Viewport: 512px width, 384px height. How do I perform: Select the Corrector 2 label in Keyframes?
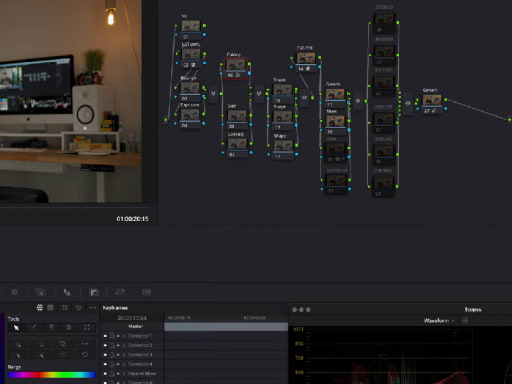click(x=140, y=345)
